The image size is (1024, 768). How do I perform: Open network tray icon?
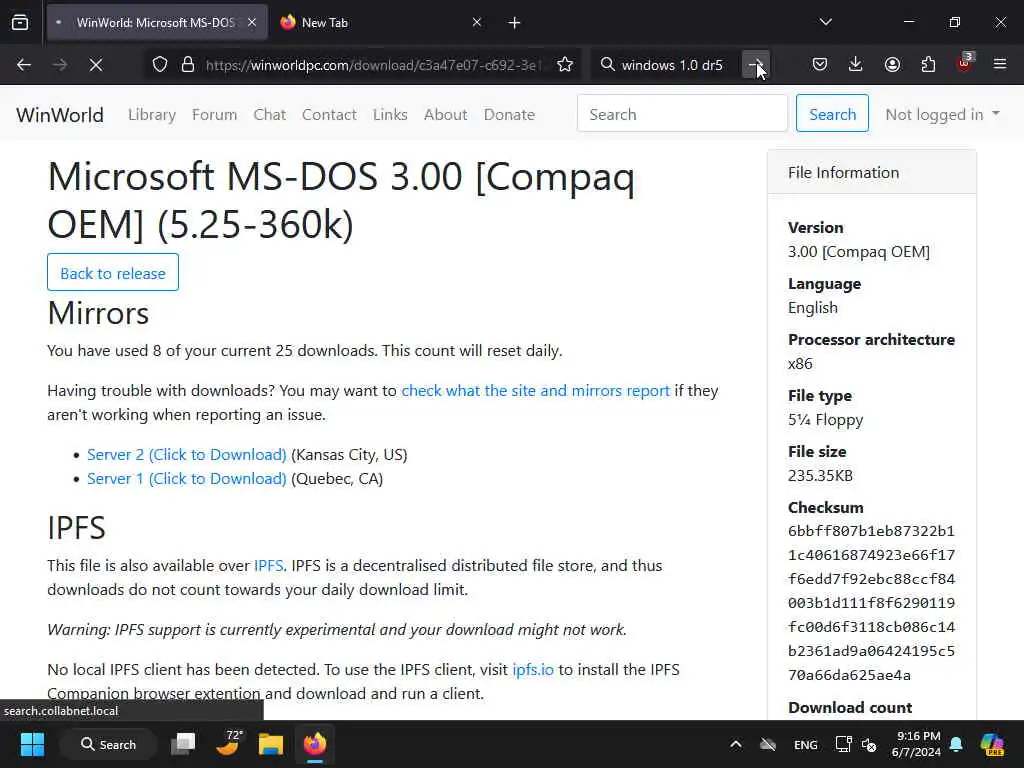click(843, 744)
